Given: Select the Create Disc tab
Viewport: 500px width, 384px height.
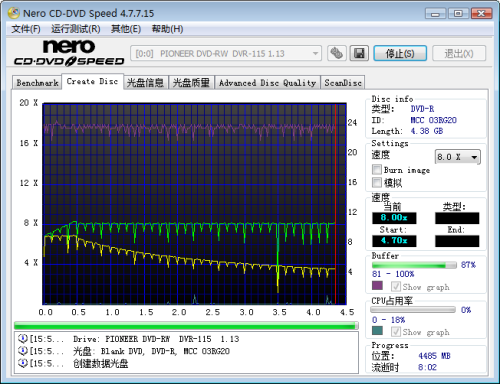Looking at the screenshot, I should (x=93, y=81).
